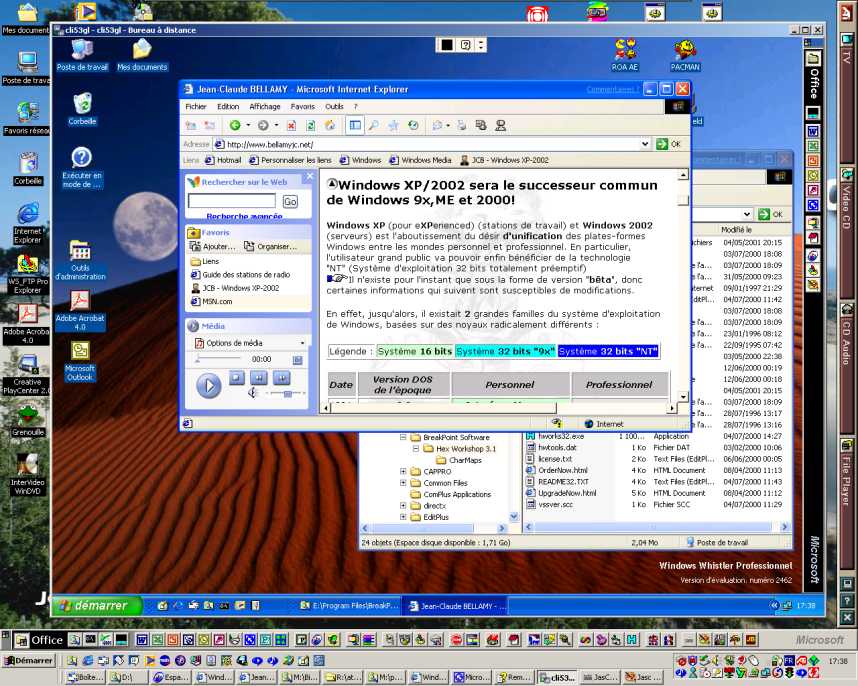Click the Mail envelope icon in IE toolbar
Screen dimensions: 858x686
tap(437, 126)
